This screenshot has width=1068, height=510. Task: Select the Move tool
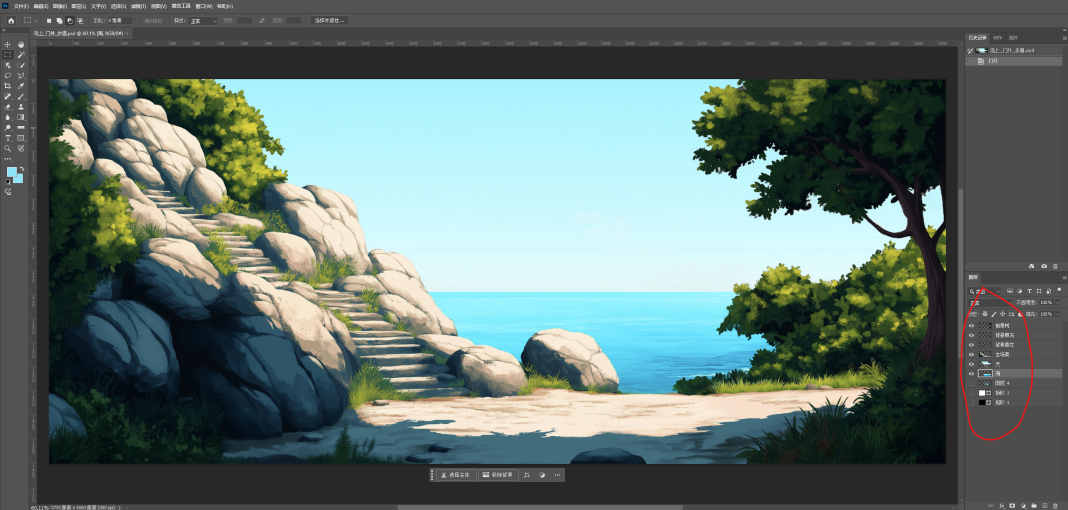(x=8, y=45)
